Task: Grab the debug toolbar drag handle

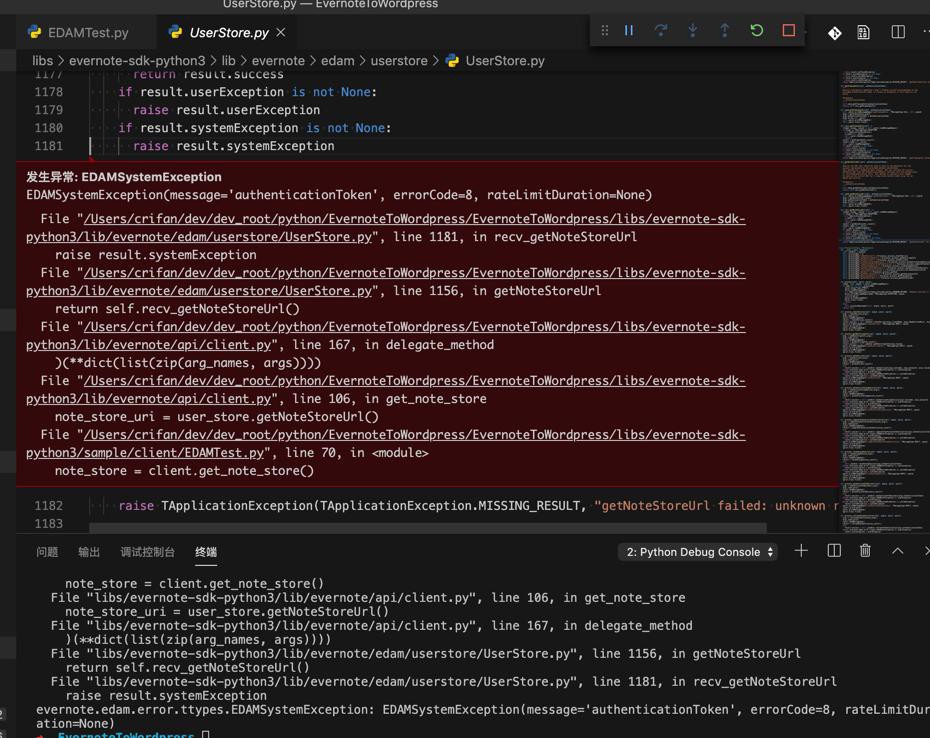Action: (604, 30)
